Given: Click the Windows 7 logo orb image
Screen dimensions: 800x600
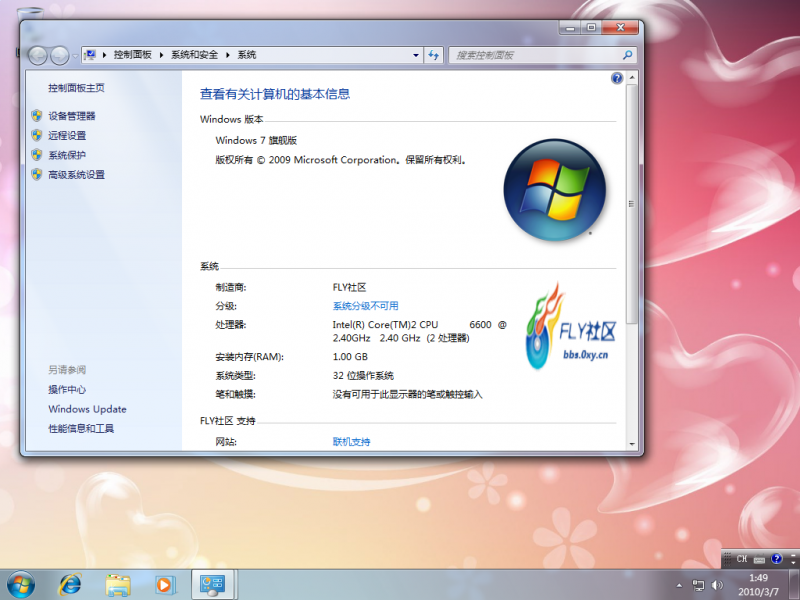Looking at the screenshot, I should (x=555, y=189).
